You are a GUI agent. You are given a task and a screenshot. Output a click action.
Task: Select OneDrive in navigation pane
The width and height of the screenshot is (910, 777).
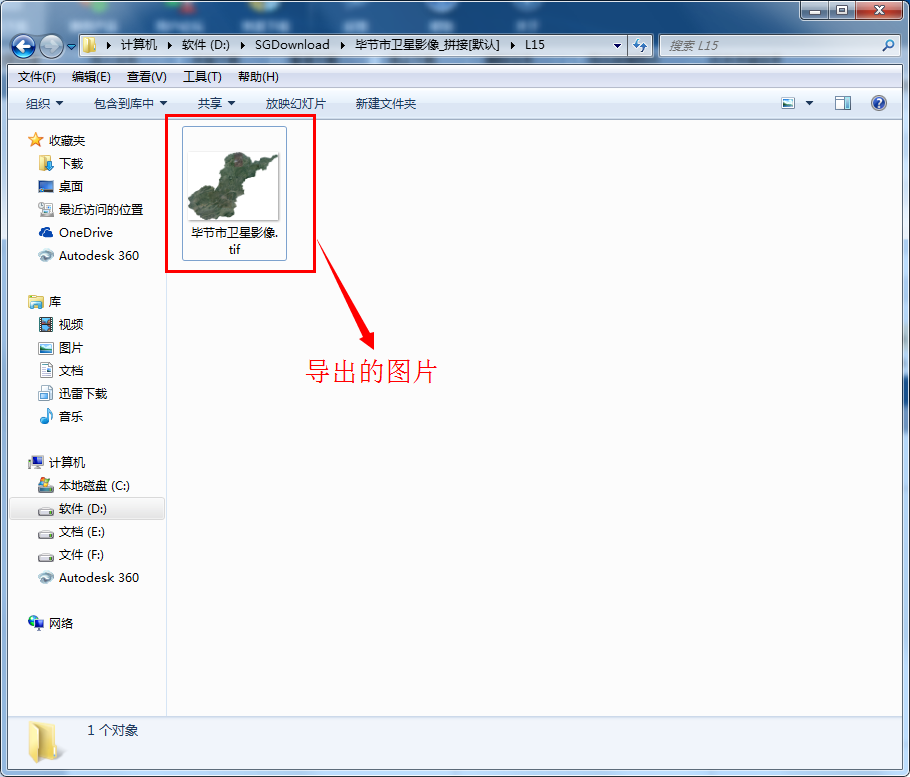point(75,232)
